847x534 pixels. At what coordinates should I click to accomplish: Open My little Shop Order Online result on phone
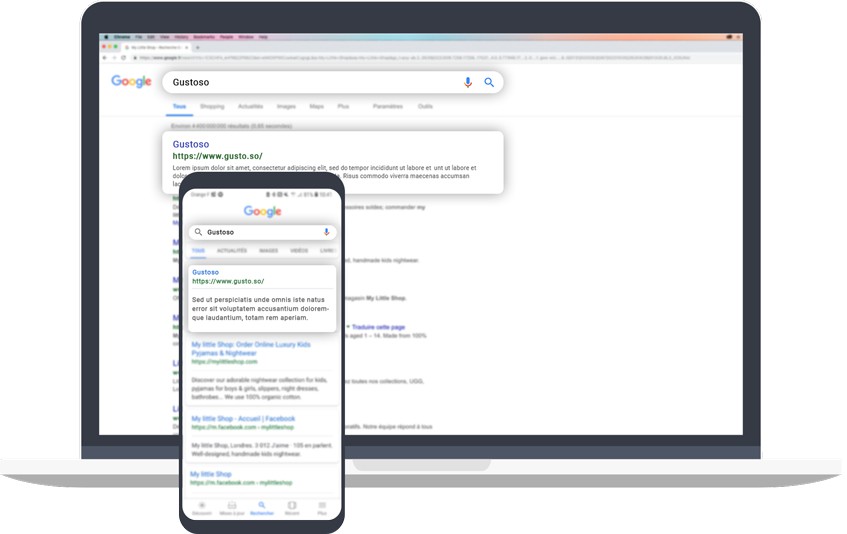tap(251, 349)
